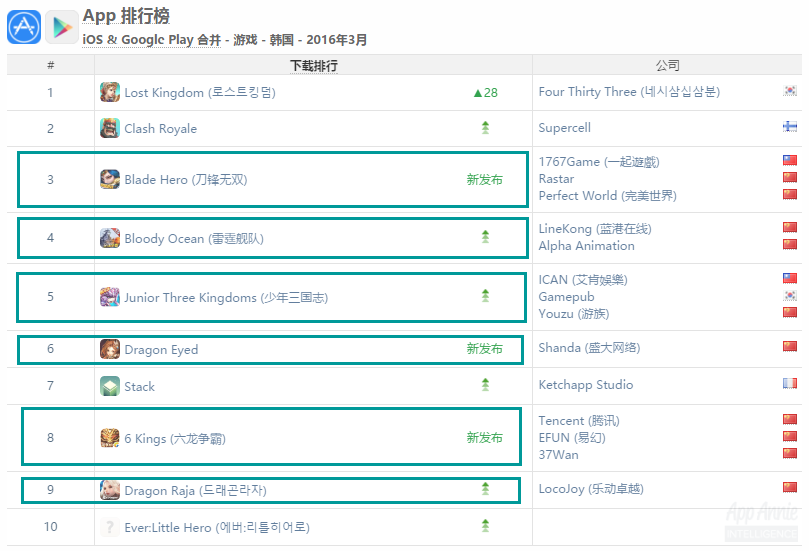Open the Blade Hero game icon
This screenshot has width=809, height=551.
(110, 179)
